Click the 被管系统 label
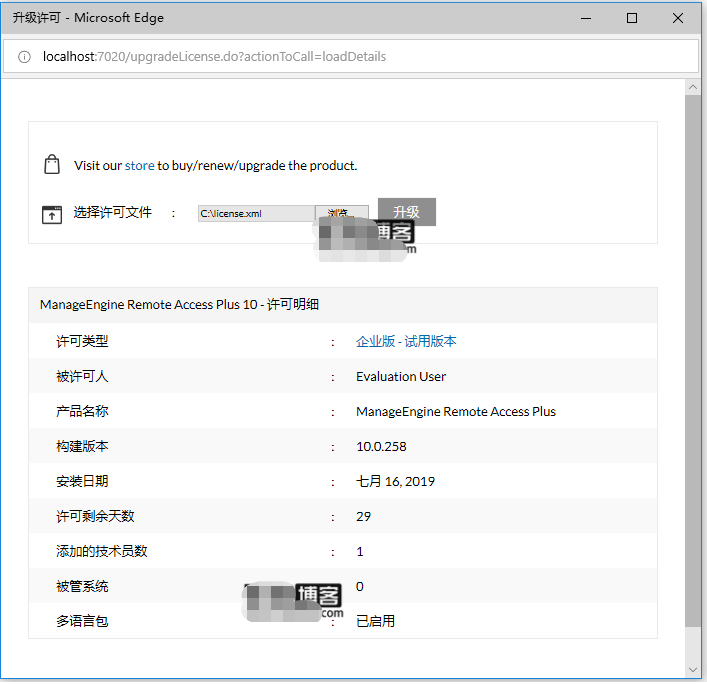Image resolution: width=707 pixels, height=684 pixels. [82, 587]
